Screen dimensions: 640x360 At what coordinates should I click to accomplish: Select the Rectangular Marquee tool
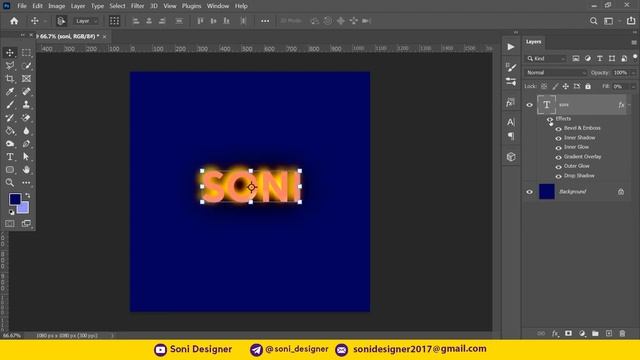click(26, 53)
